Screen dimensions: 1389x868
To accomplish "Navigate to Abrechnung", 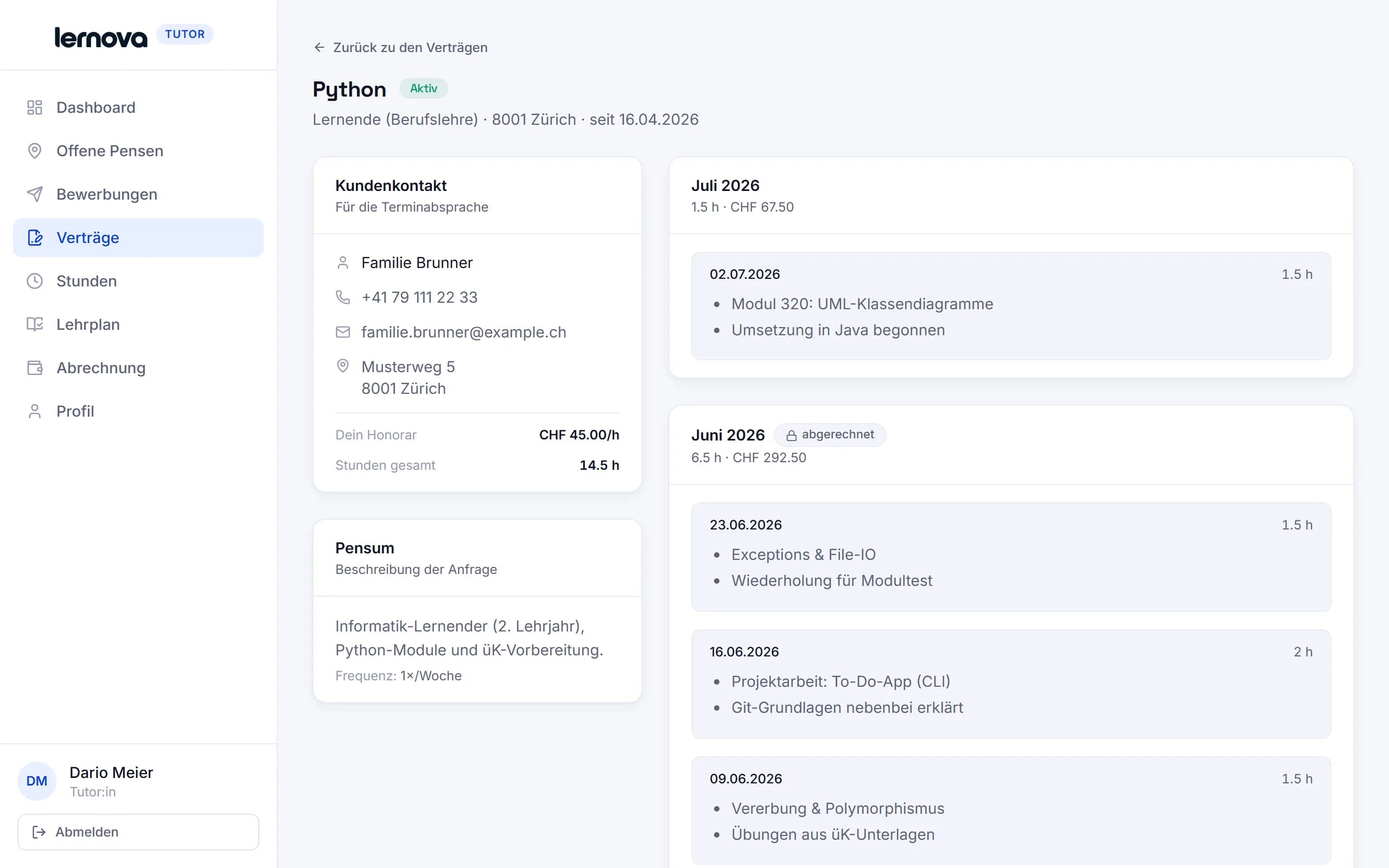I will pos(138,368).
